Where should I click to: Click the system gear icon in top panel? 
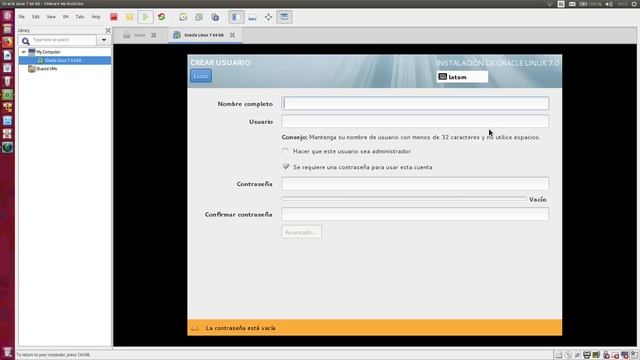(x=635, y=4)
